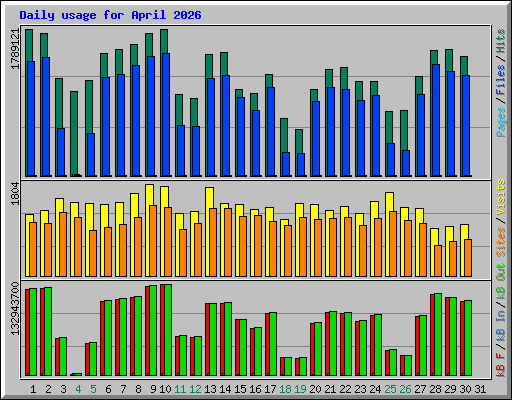Select the bright green kB Out bar for day 26
The image size is (512, 400).
tap(408, 366)
